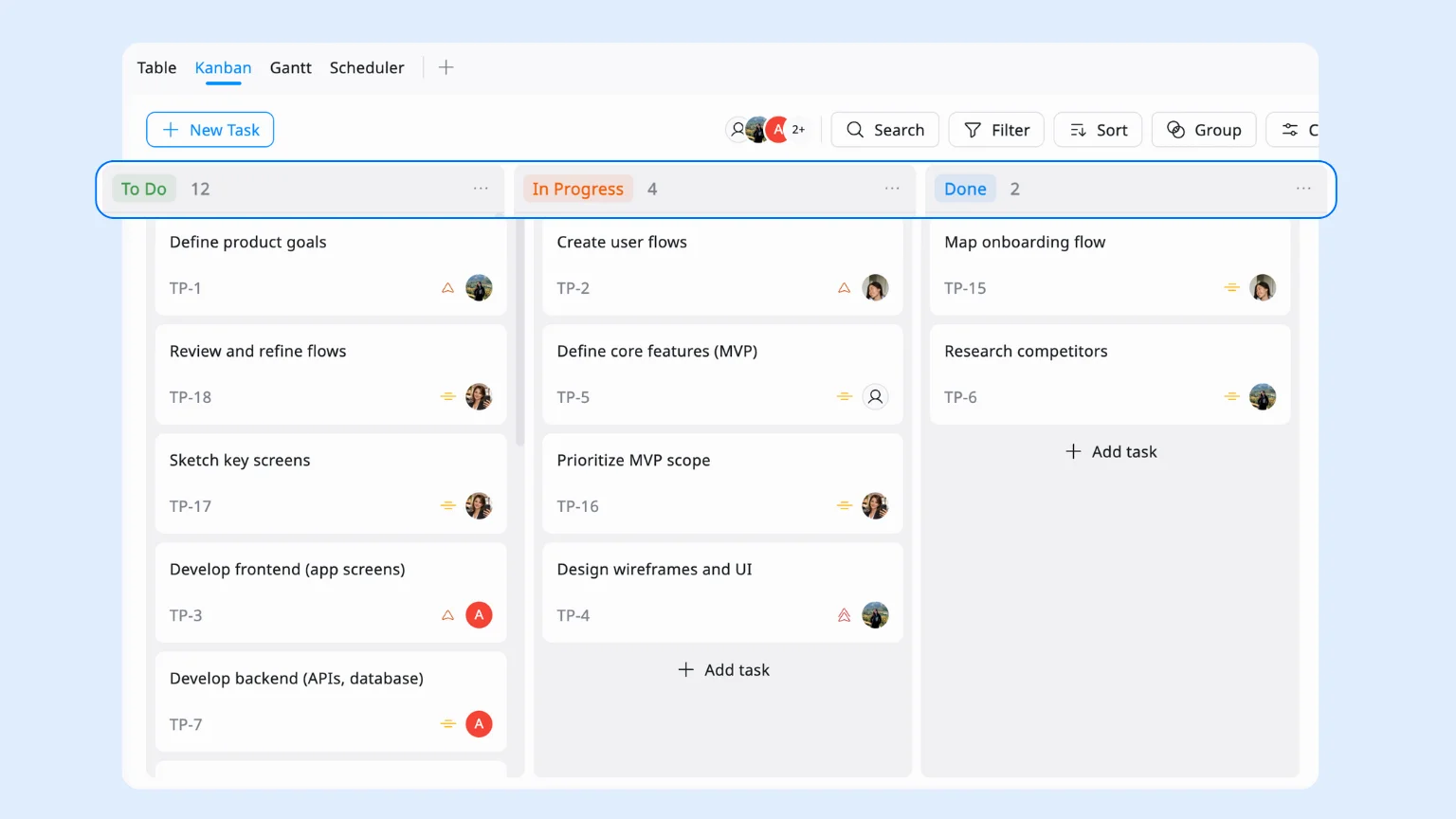Image resolution: width=1456 pixels, height=819 pixels.
Task: Click the priority icon on TP-1 card
Action: [x=447, y=288]
